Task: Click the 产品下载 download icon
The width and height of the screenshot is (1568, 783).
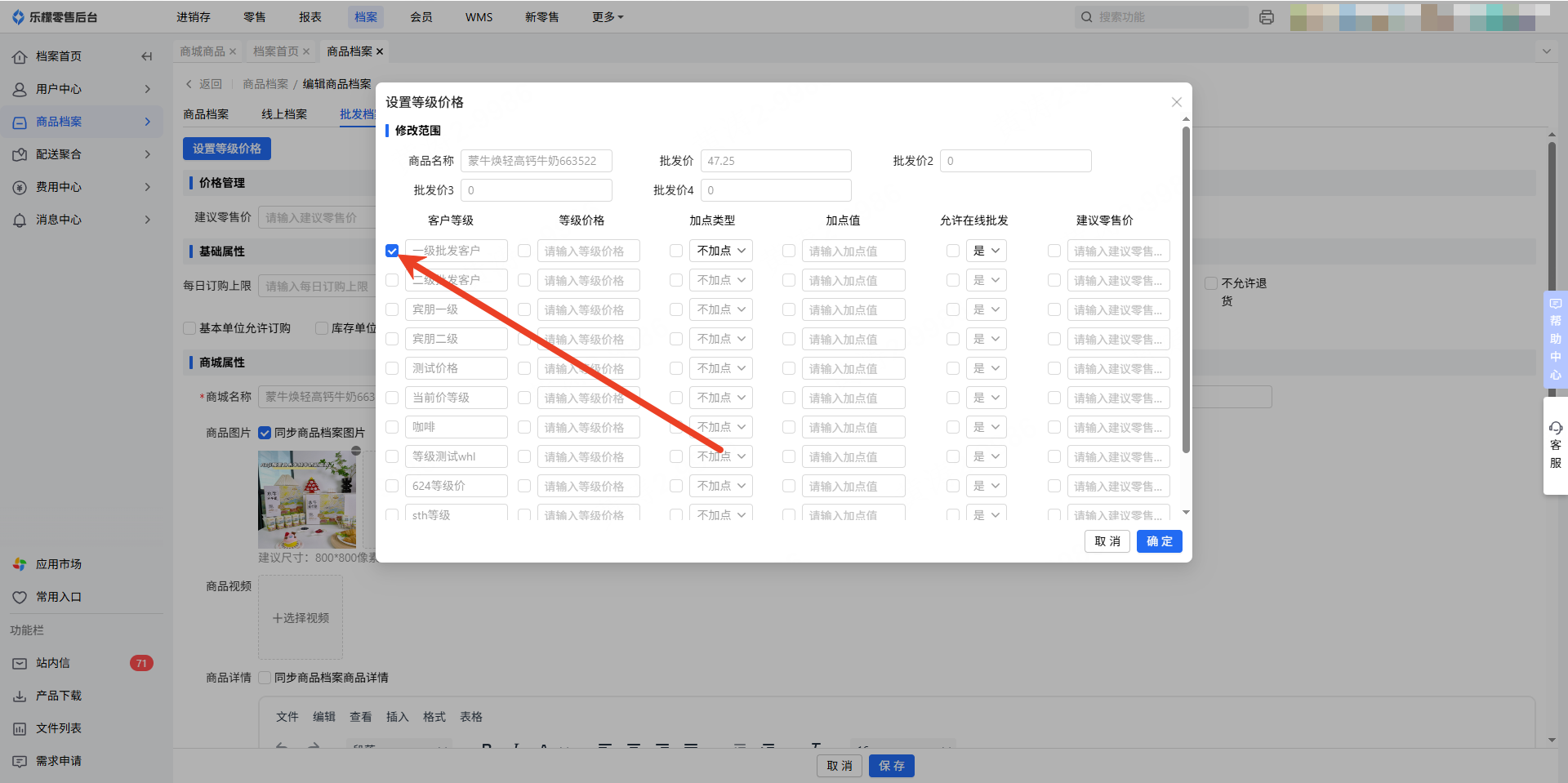Action: (20, 696)
